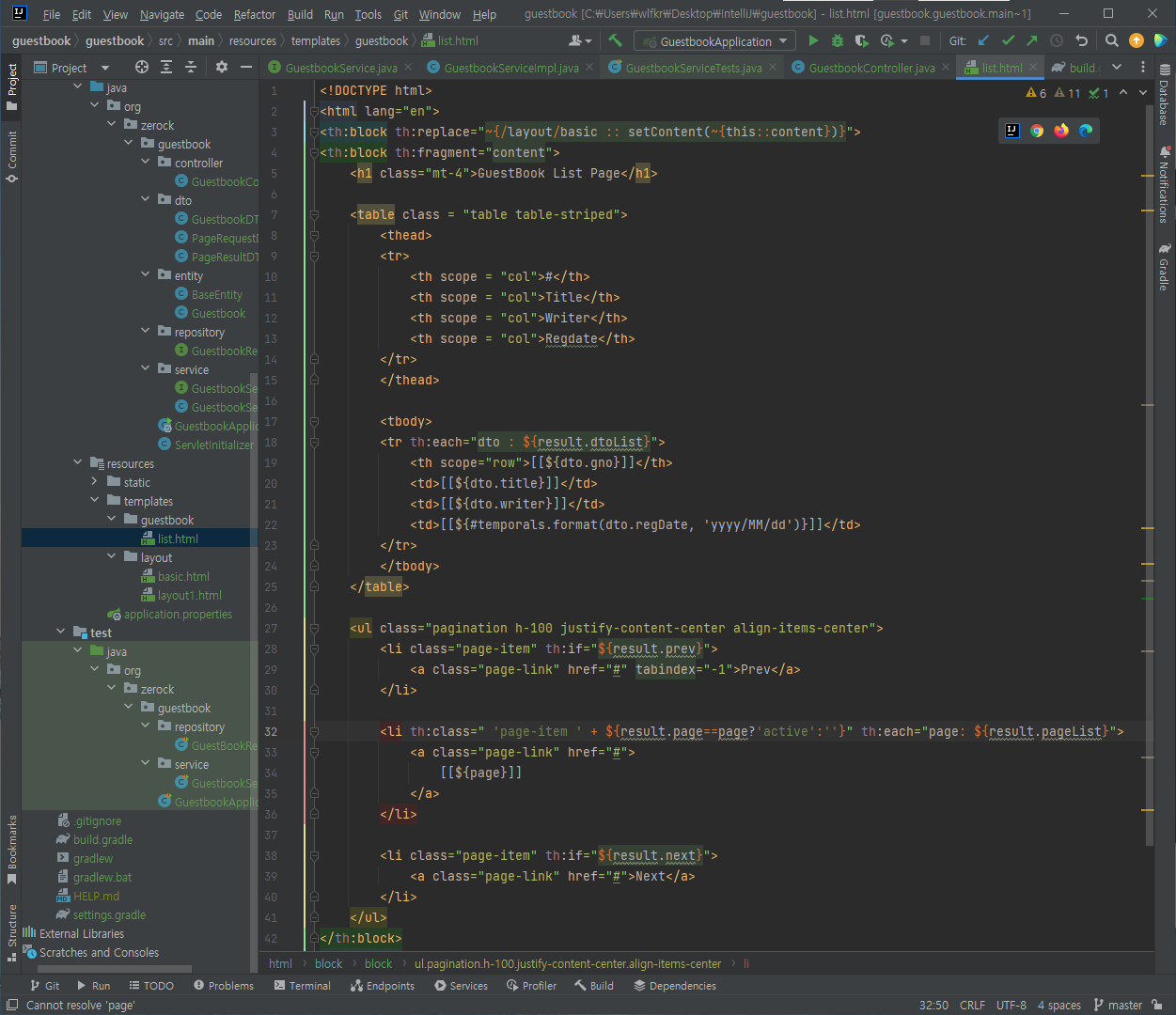1176x1015 pixels.
Task: Click the master branch widget
Action: click(1118, 1005)
